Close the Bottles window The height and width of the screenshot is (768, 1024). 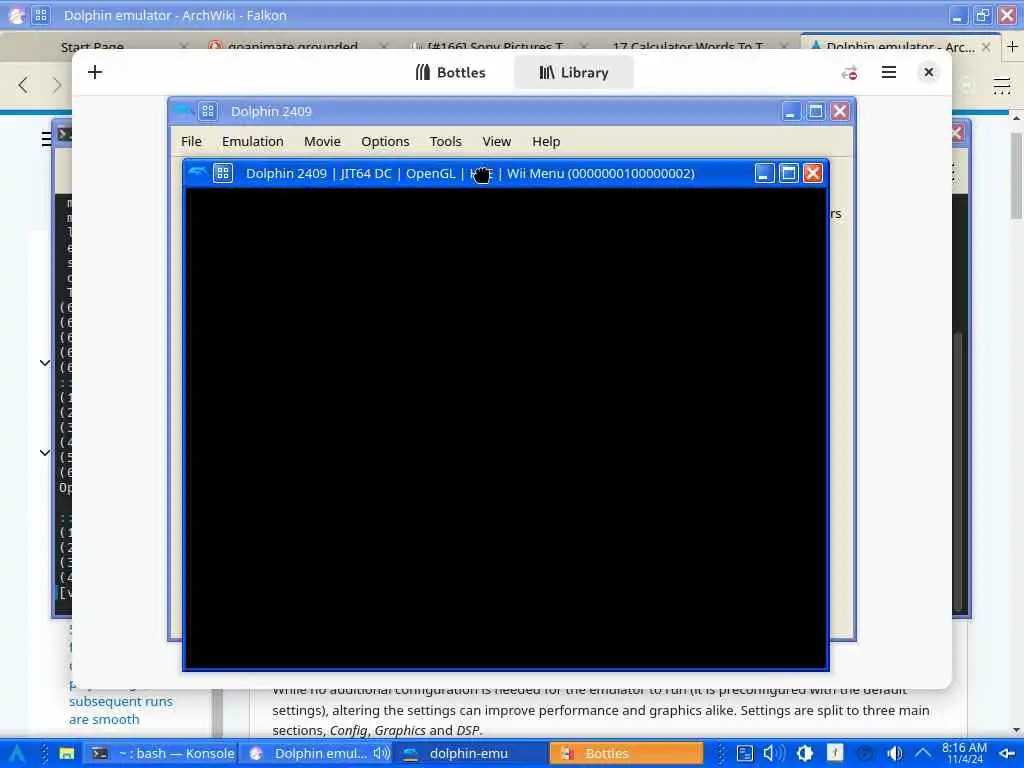click(x=928, y=72)
